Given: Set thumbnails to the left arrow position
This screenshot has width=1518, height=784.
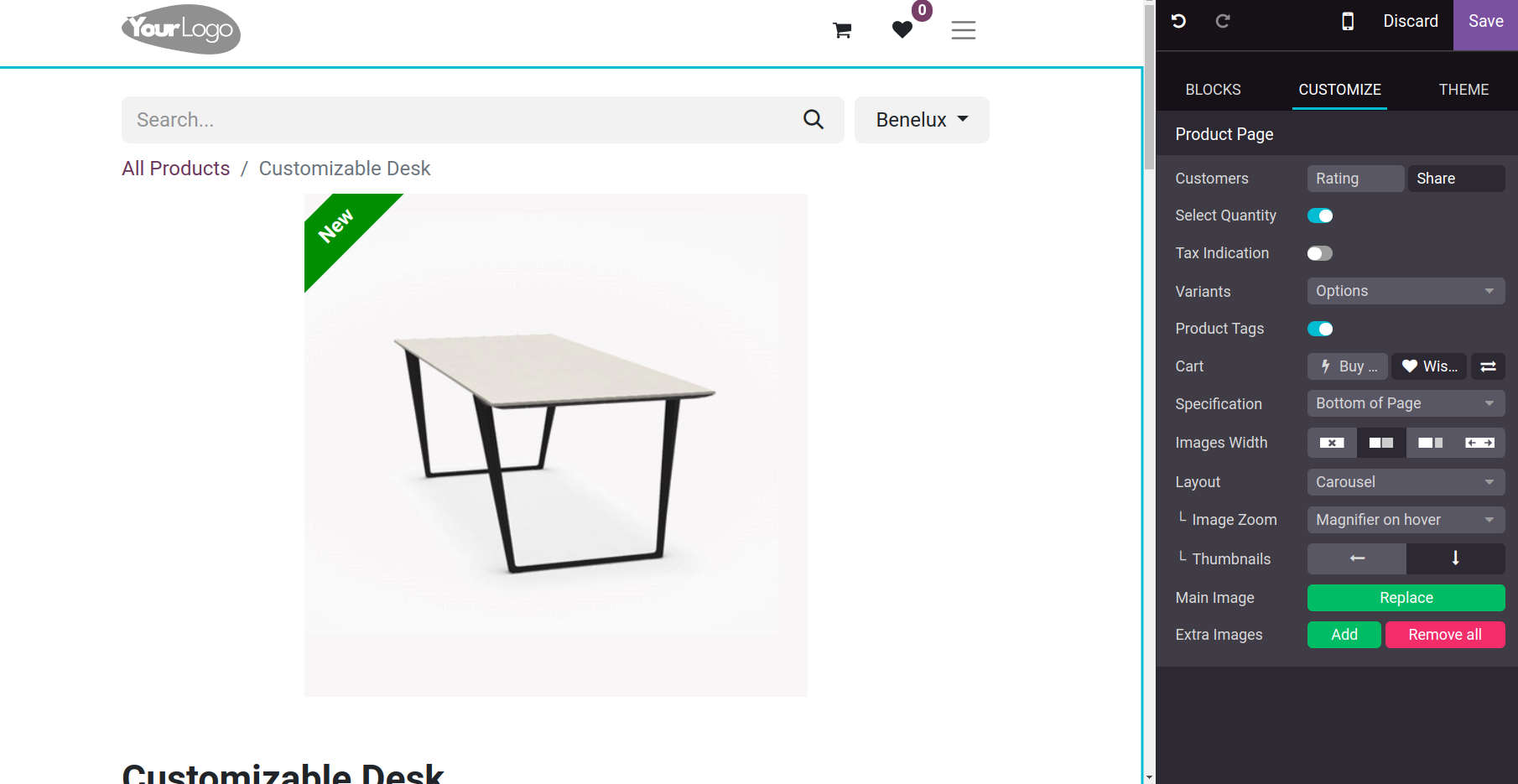Looking at the screenshot, I should pyautogui.click(x=1357, y=558).
